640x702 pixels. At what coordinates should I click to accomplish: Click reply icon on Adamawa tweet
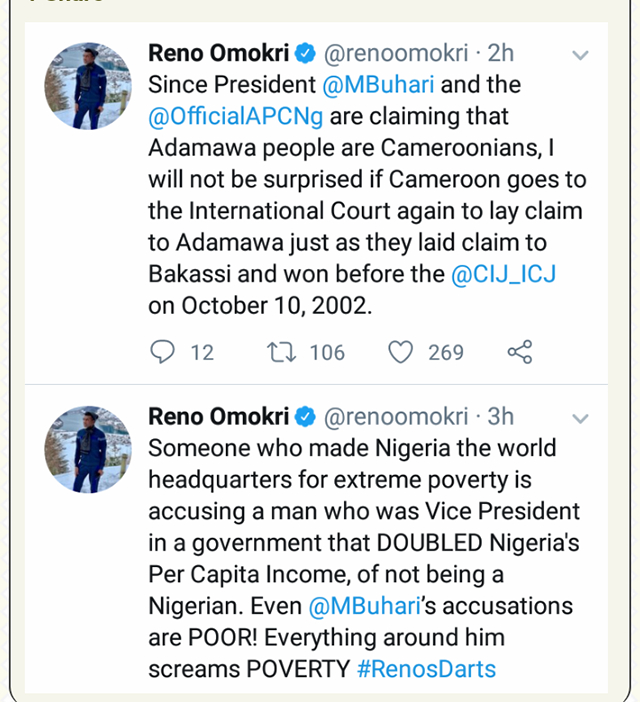tap(162, 352)
